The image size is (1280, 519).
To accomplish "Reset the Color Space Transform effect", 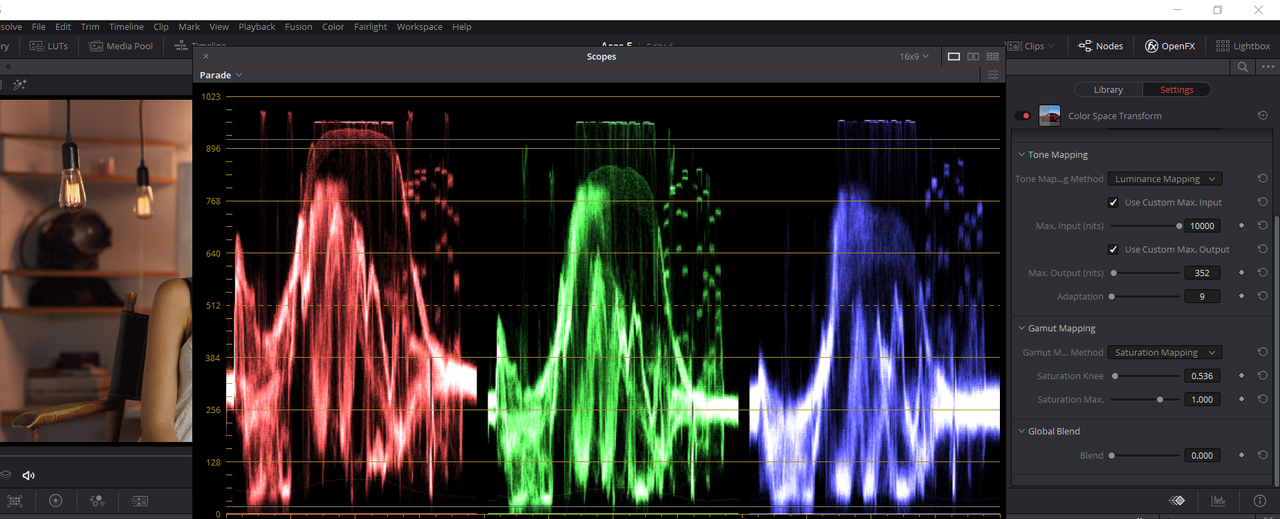I will pos(1263,116).
